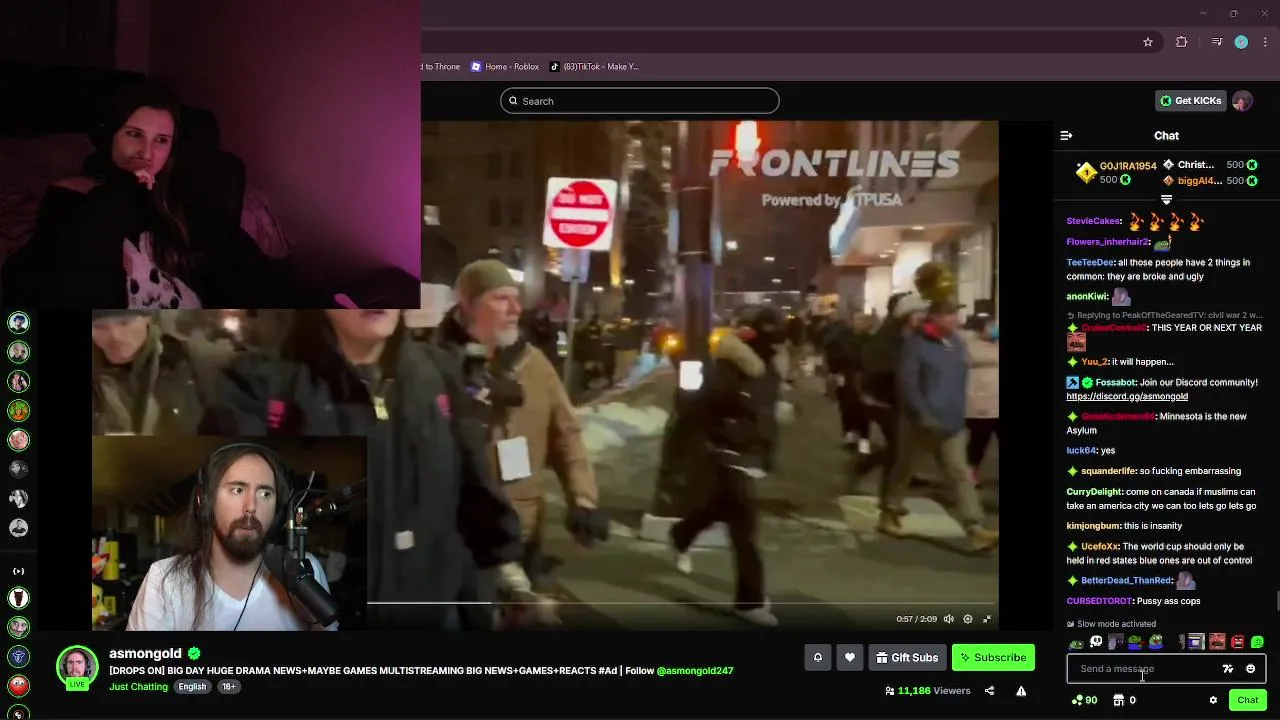The height and width of the screenshot is (720, 1280).
Task: Open the 7TV emote menu
Action: point(1228,669)
